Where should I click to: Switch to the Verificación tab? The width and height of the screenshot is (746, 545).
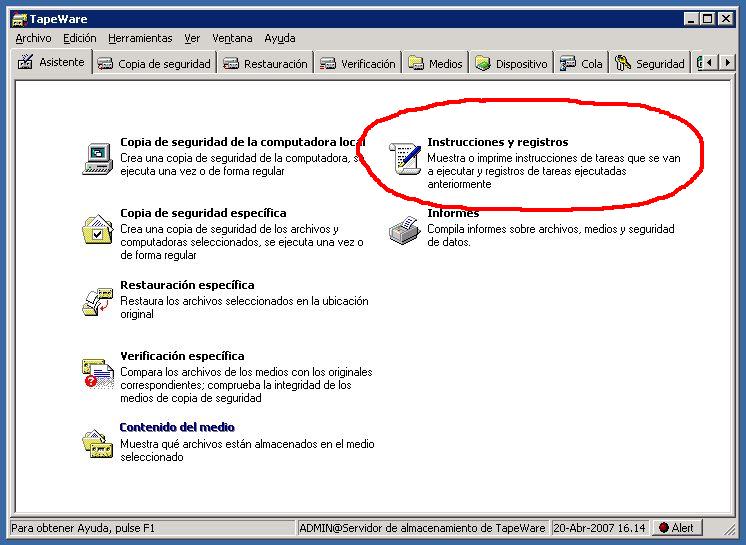[x=358, y=63]
